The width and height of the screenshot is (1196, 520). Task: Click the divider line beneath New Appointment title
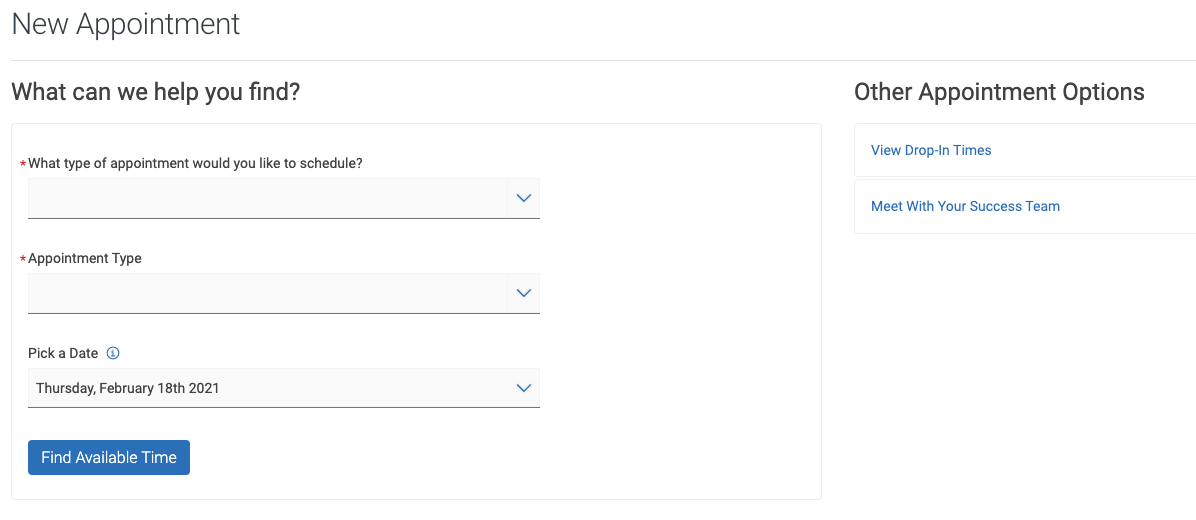598,60
